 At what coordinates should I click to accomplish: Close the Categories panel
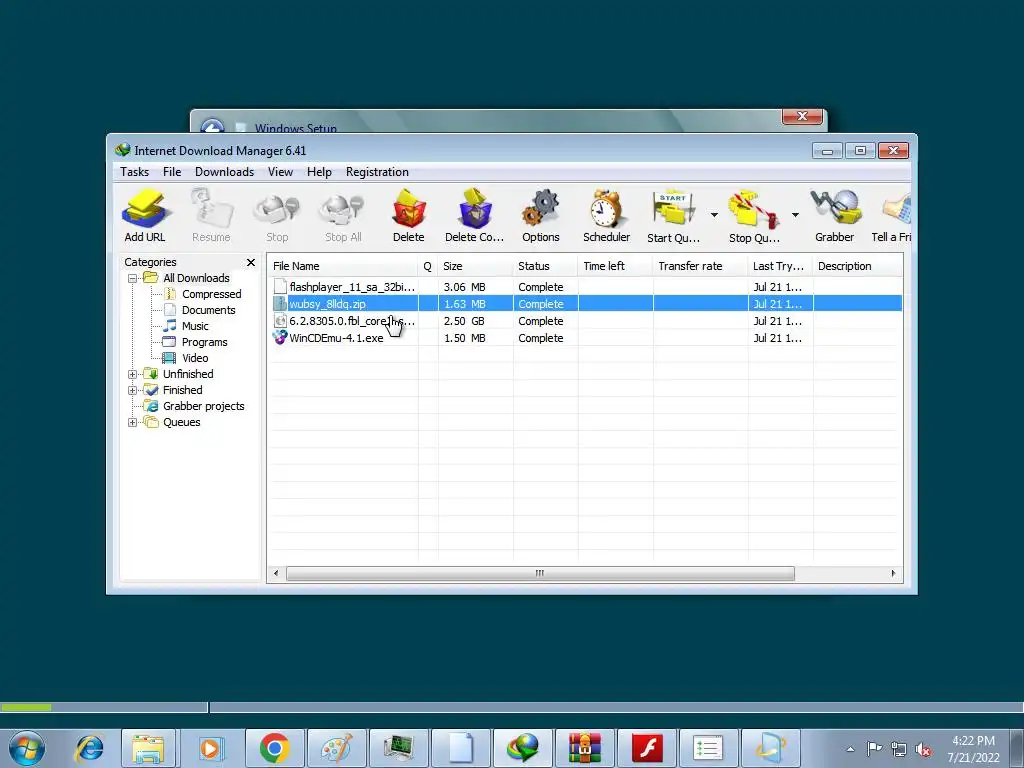[x=251, y=263]
